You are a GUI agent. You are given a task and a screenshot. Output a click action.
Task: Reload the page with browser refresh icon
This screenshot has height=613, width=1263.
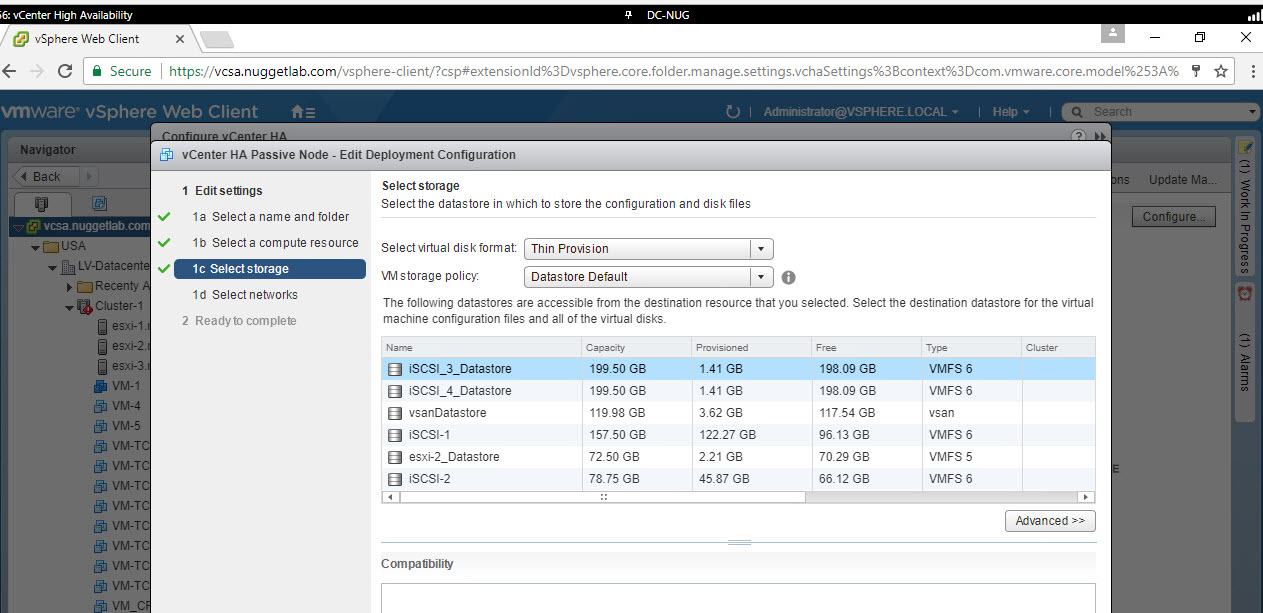[x=65, y=71]
